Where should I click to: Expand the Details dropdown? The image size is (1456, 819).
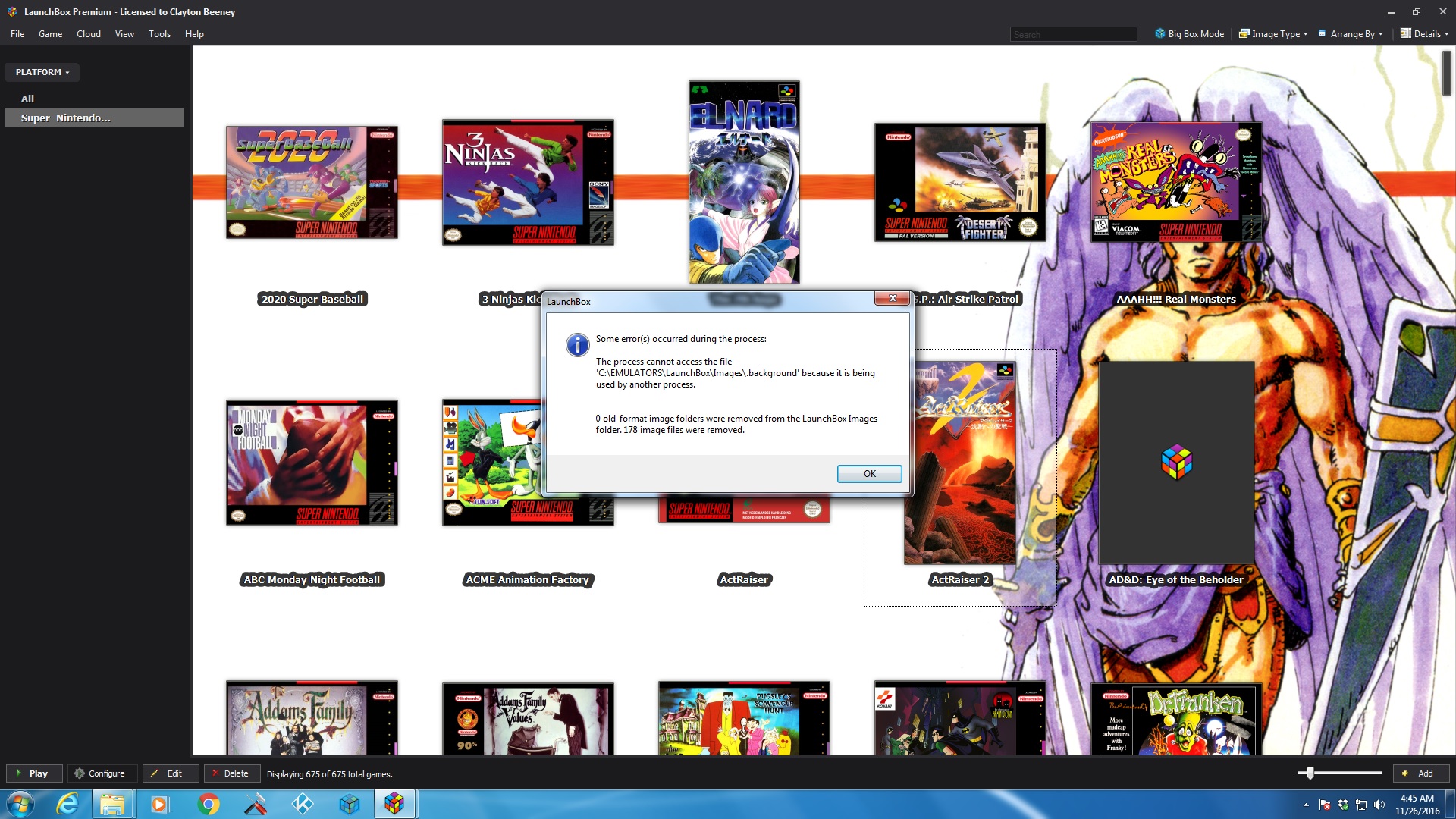click(x=1424, y=34)
